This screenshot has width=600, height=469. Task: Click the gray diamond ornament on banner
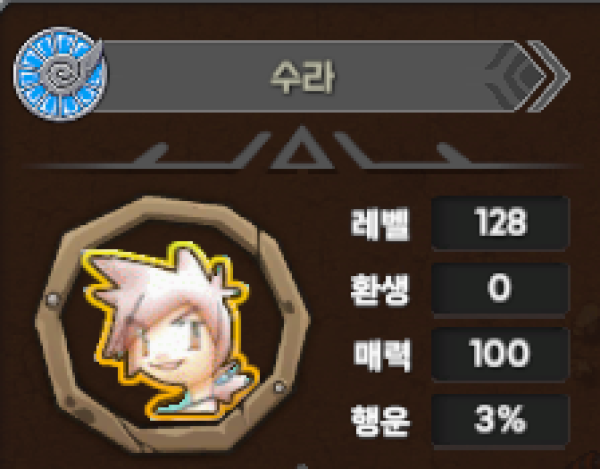tap(515, 77)
